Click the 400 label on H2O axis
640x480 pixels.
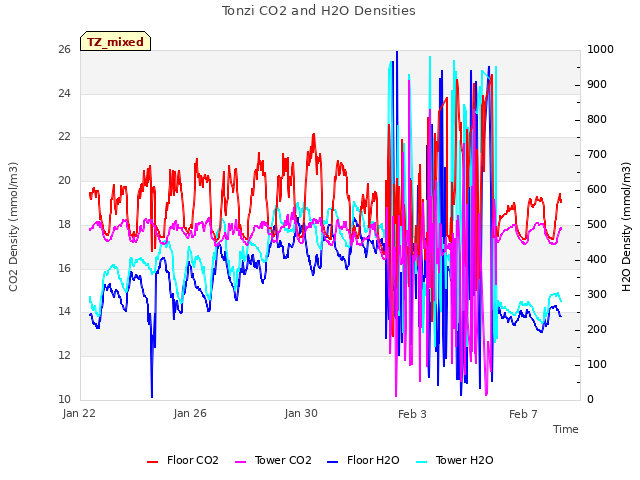[597, 260]
